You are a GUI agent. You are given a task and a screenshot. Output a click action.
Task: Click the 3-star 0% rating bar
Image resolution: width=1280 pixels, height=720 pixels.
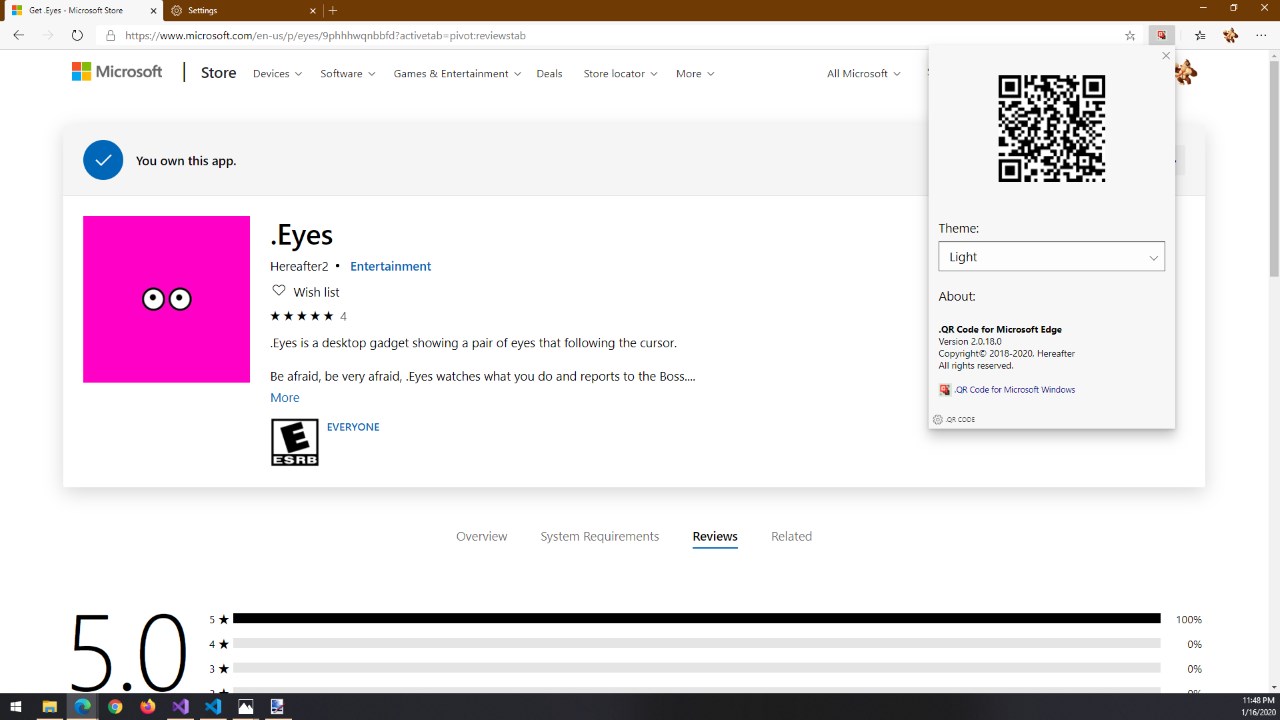click(696, 669)
